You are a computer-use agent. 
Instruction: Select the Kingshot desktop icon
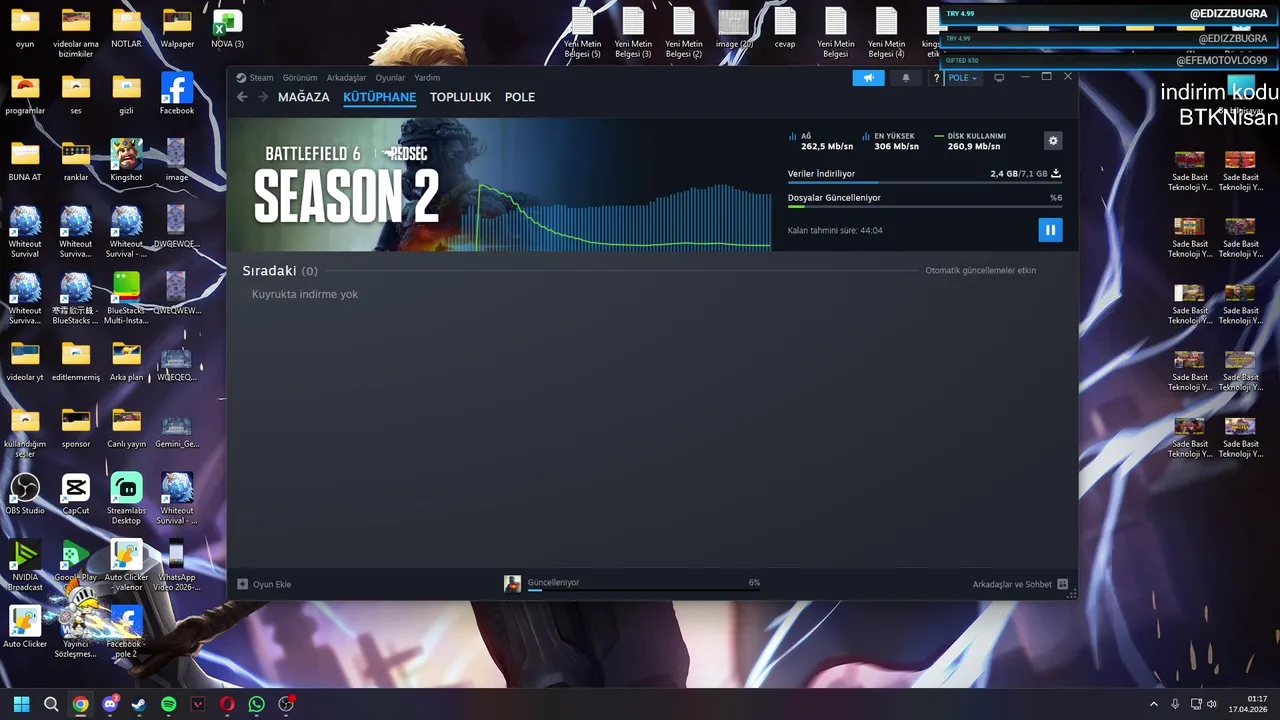pyautogui.click(x=126, y=160)
